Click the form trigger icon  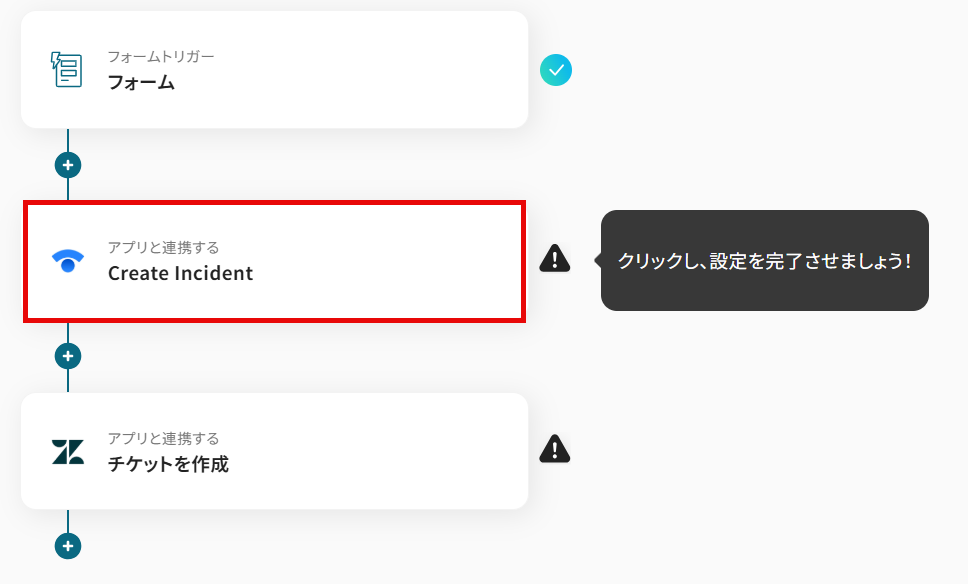(67, 70)
